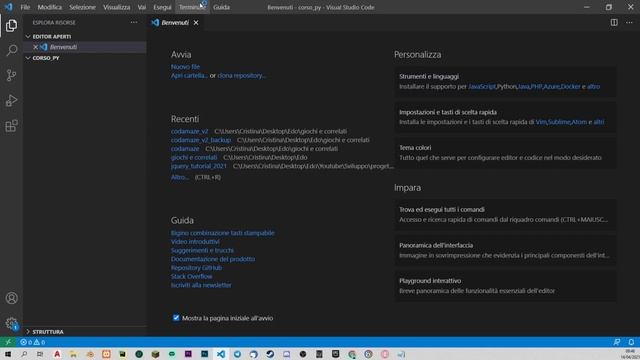Image resolution: width=640 pixels, height=360 pixels.
Task: Open the Video introduttivi link
Action: [195, 242]
